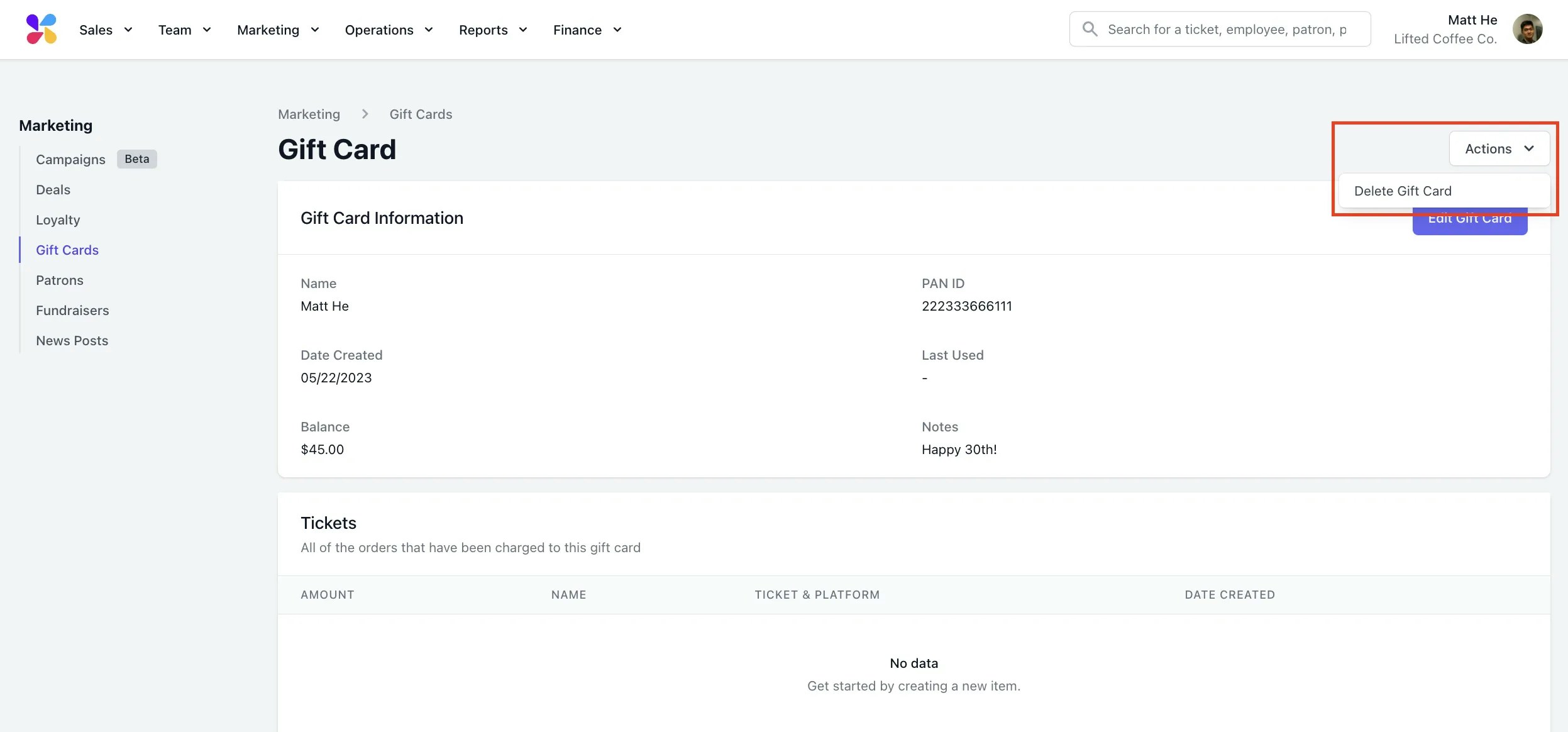The height and width of the screenshot is (732, 1568).
Task: Go to Loyalty in the sidebar
Action: [58, 220]
